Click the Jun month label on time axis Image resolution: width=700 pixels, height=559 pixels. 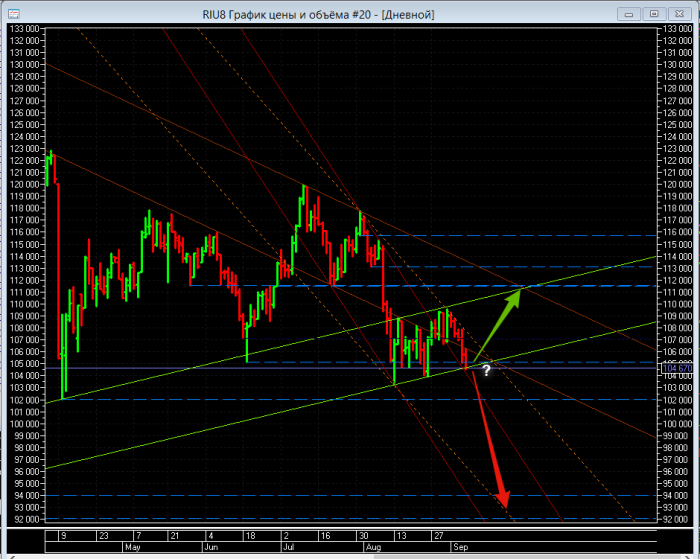[x=211, y=548]
